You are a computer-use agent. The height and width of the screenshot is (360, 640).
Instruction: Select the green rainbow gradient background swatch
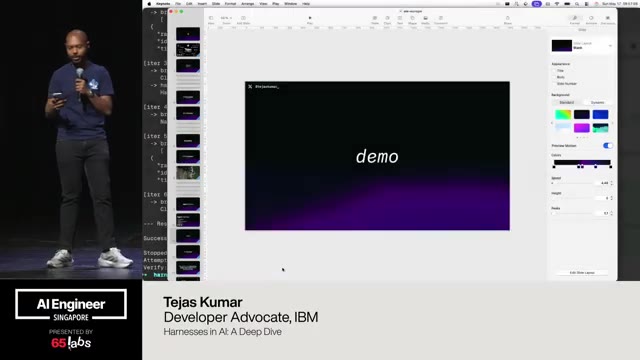tap(563, 115)
